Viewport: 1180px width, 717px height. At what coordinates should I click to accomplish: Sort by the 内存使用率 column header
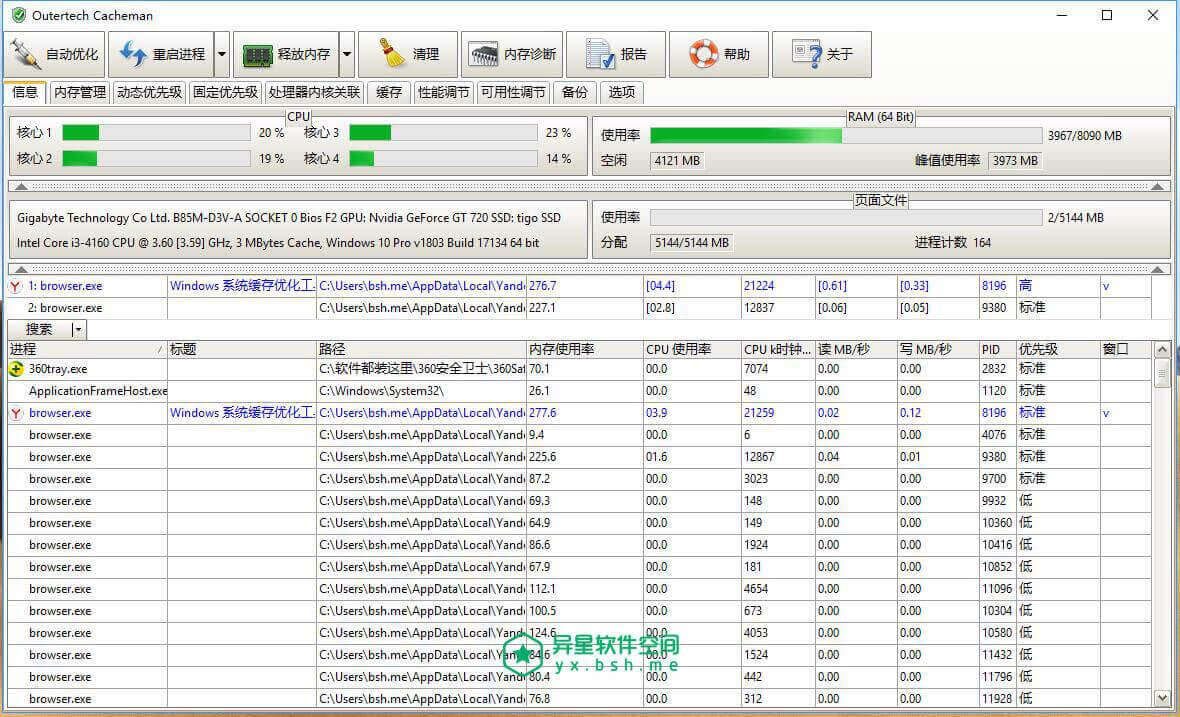585,349
